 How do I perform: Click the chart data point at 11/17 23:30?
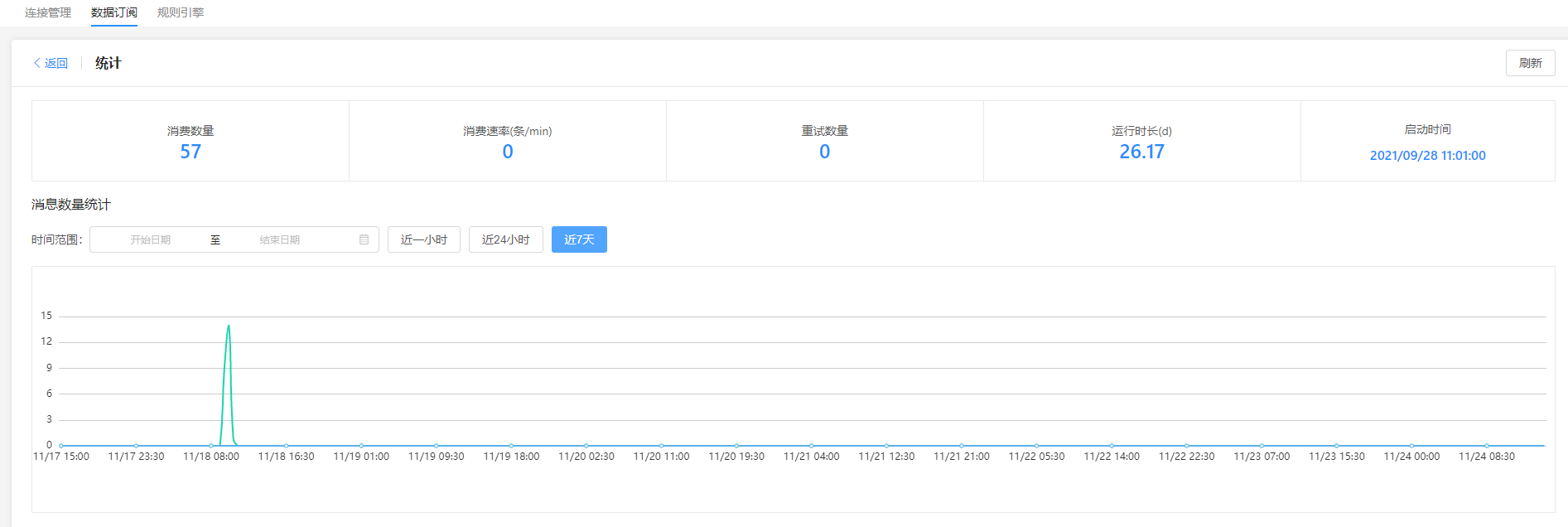[136, 446]
